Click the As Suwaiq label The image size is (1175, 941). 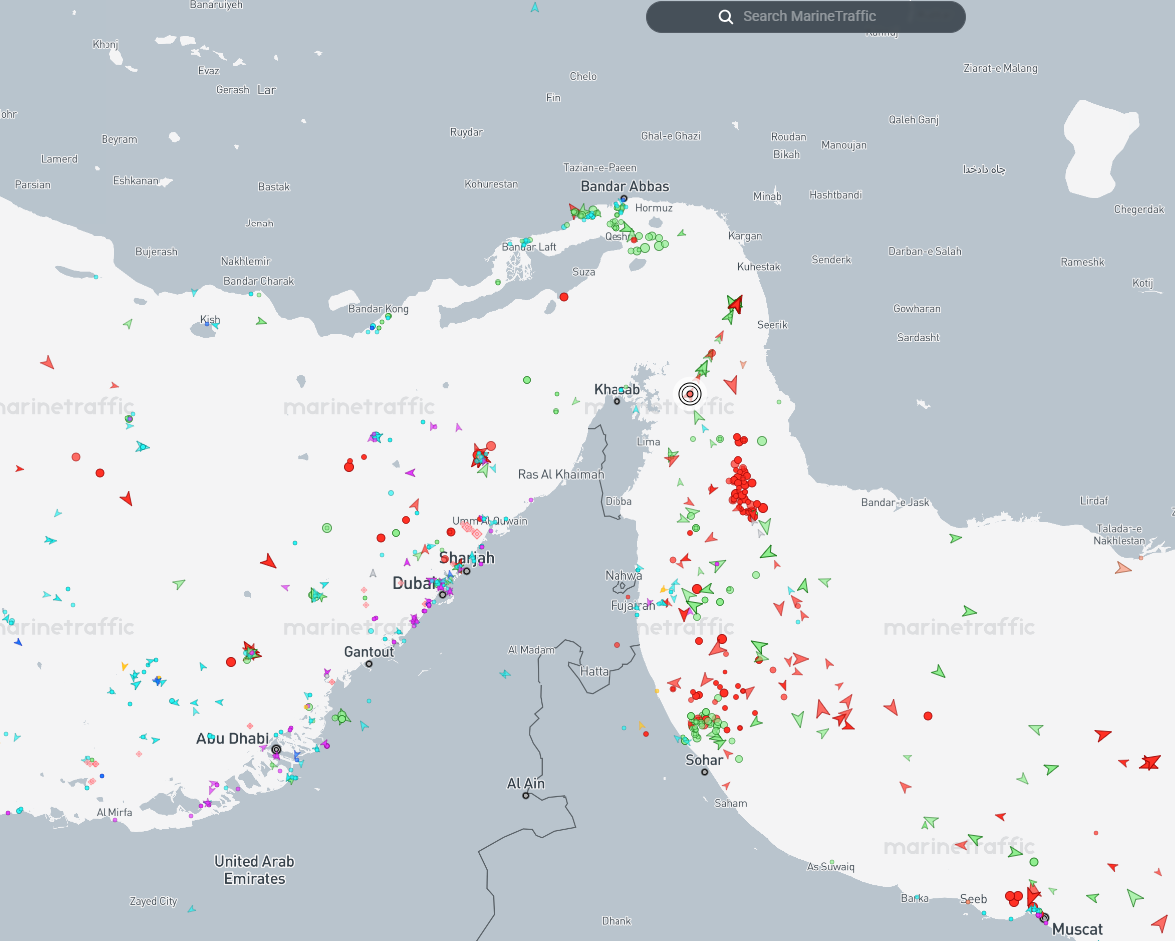point(830,867)
